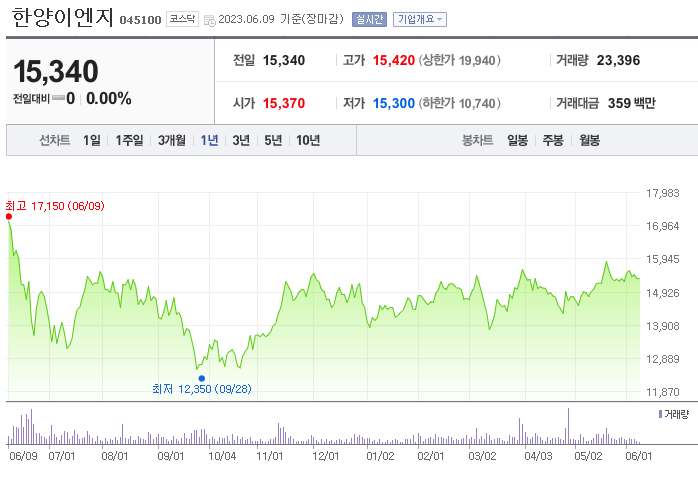The image size is (698, 477).
Task: Click the stock code 045100
Action: click(140, 20)
